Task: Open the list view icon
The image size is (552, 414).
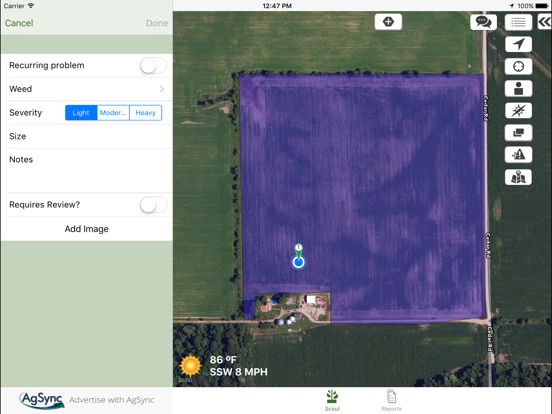Action: click(518, 22)
